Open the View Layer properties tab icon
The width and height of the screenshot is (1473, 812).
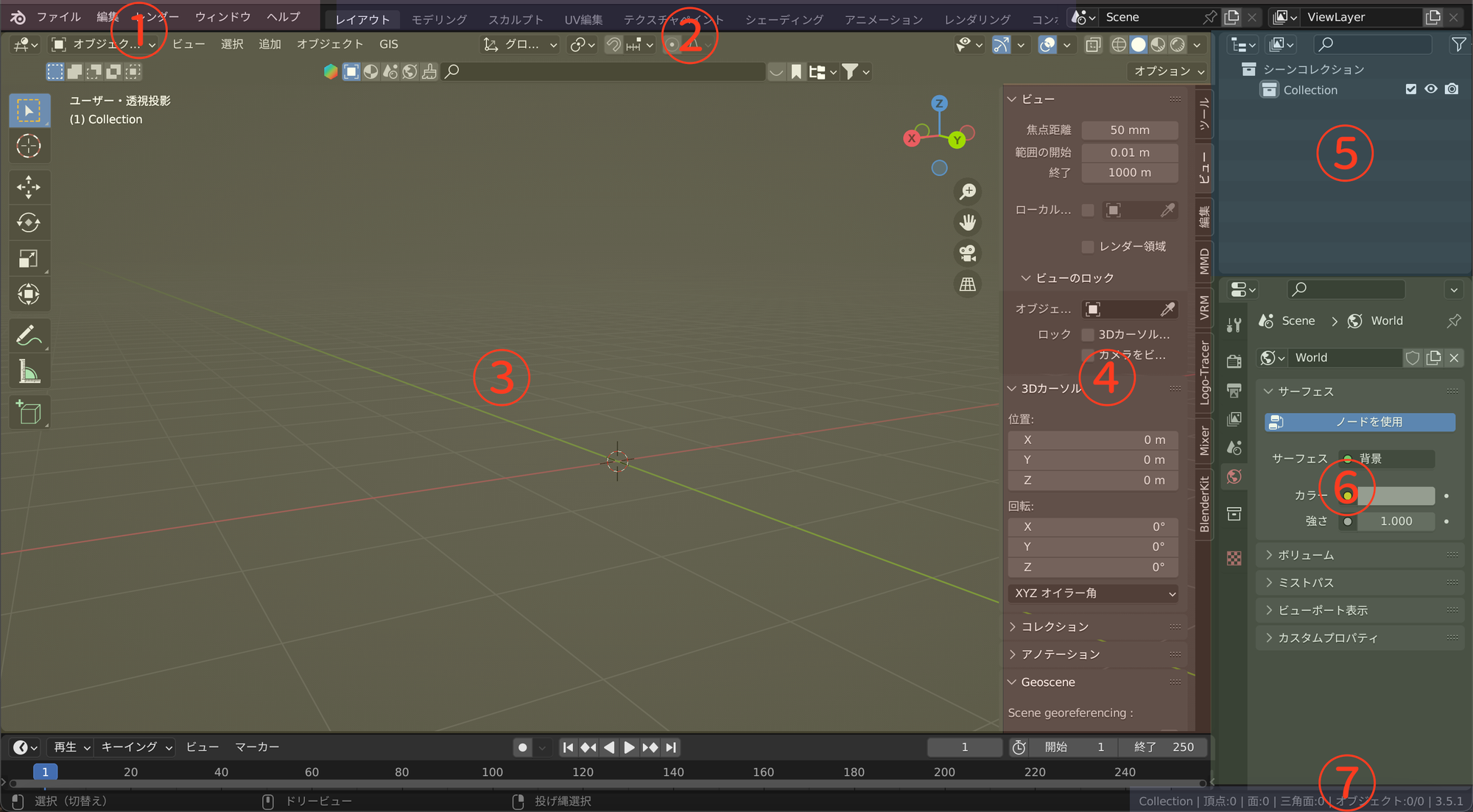click(x=1234, y=419)
